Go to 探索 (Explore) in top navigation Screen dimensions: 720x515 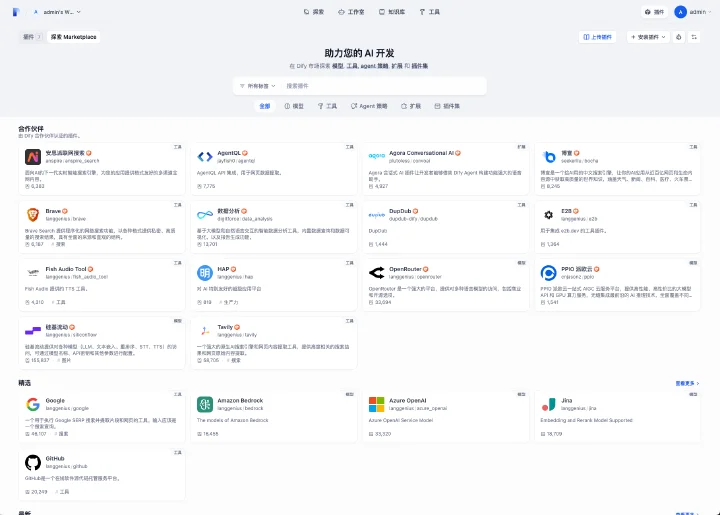coord(314,12)
